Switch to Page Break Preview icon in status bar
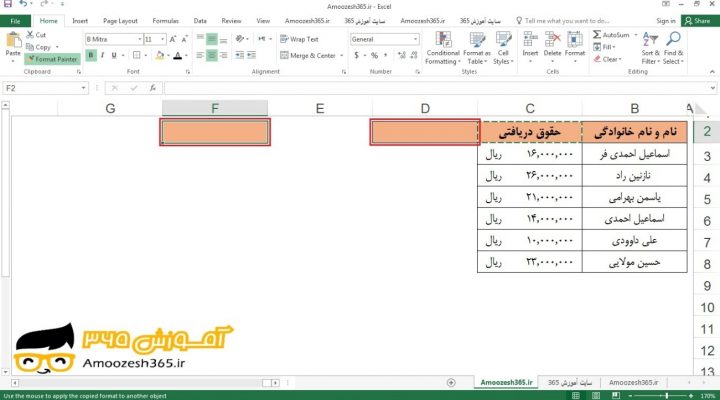 (616, 395)
